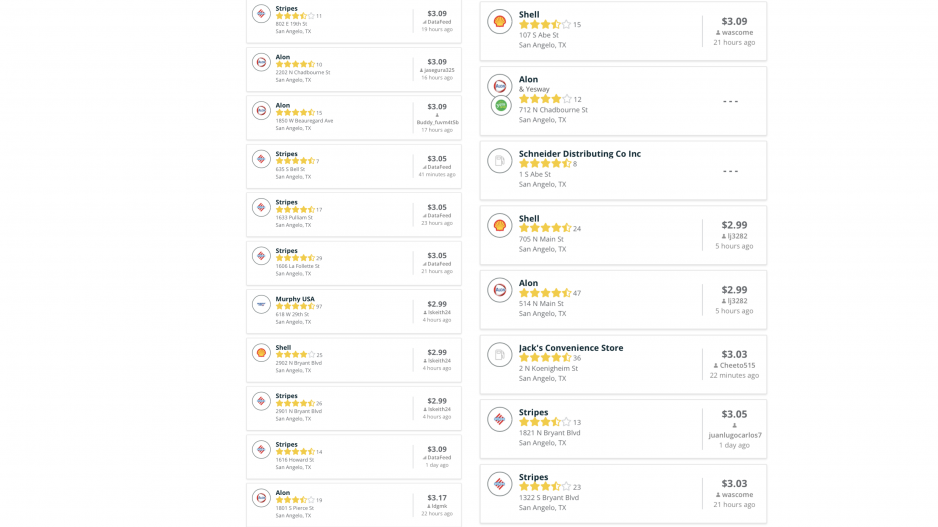Open Shell station at 2902 N Bryant Blvd

click(x=283, y=348)
